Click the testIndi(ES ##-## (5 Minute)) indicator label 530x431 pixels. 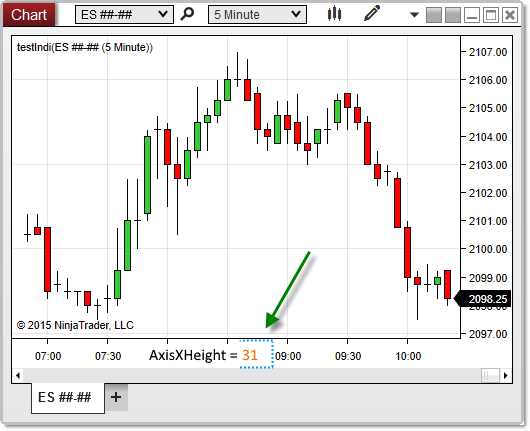85,47
